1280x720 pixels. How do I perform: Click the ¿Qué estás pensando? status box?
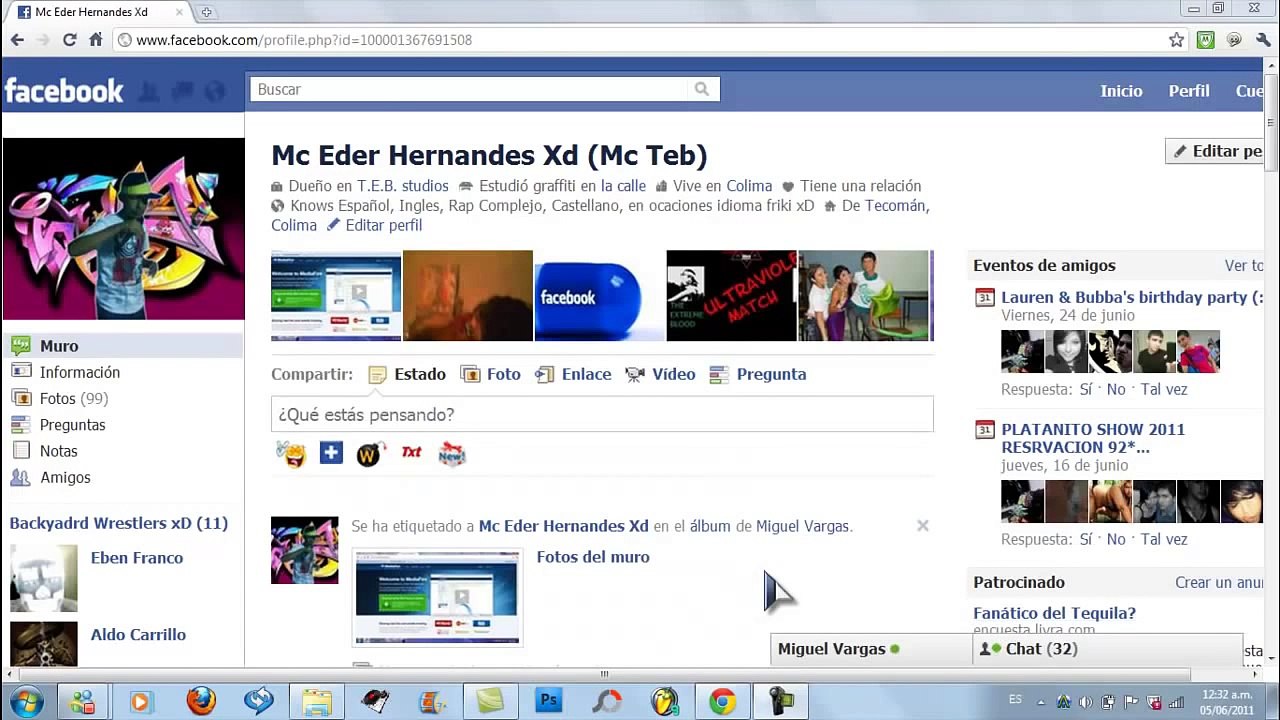click(602, 414)
